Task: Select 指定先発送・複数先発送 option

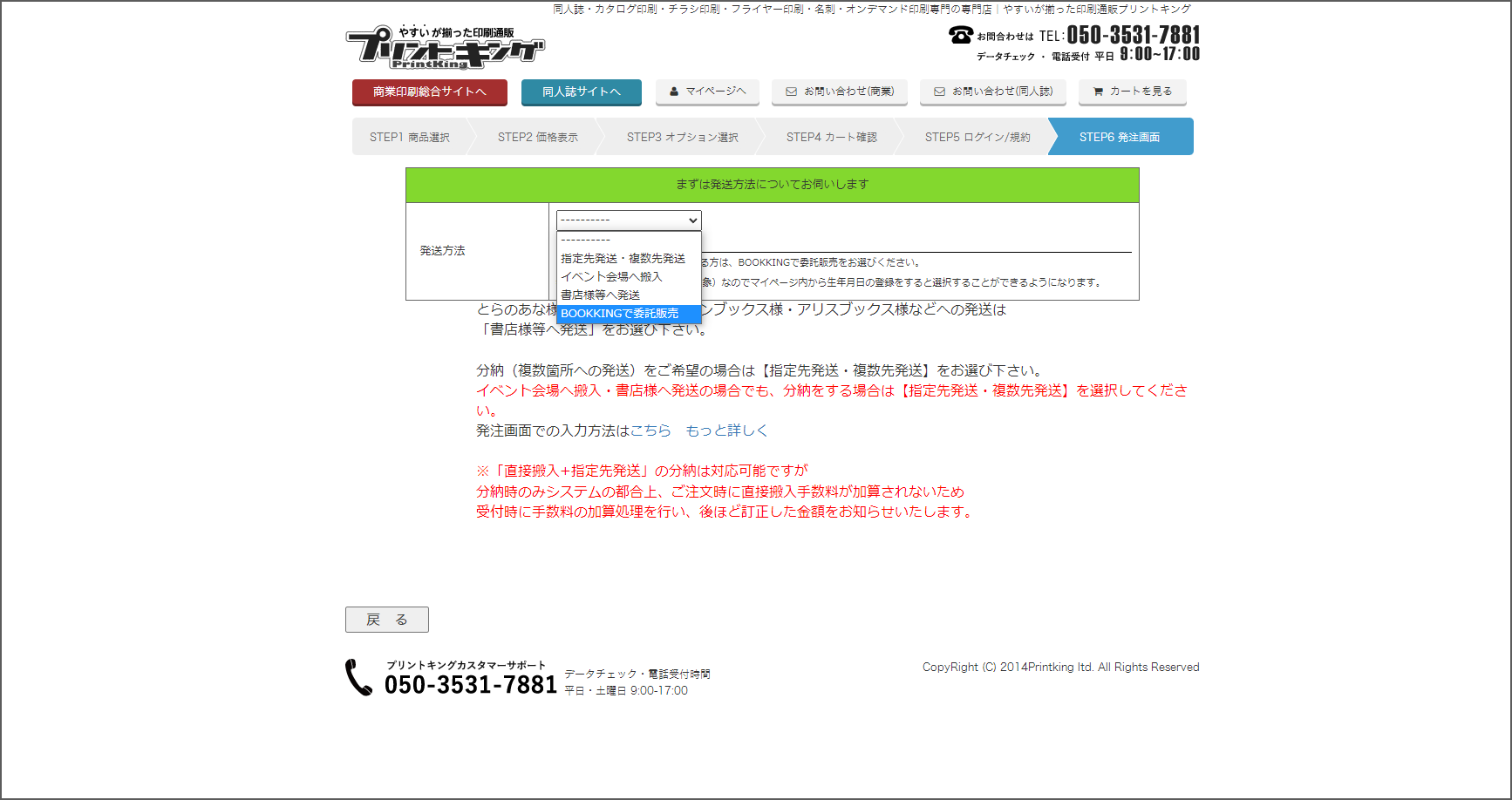Action: (x=623, y=259)
